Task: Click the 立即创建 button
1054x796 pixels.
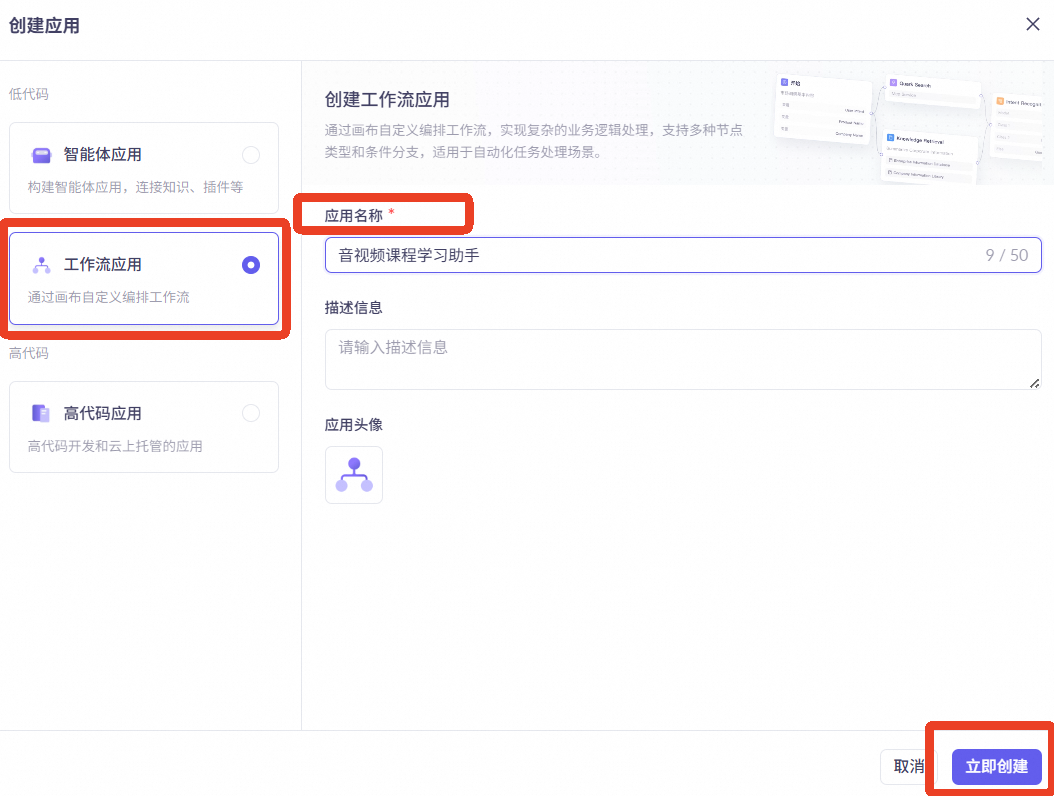Action: [996, 766]
